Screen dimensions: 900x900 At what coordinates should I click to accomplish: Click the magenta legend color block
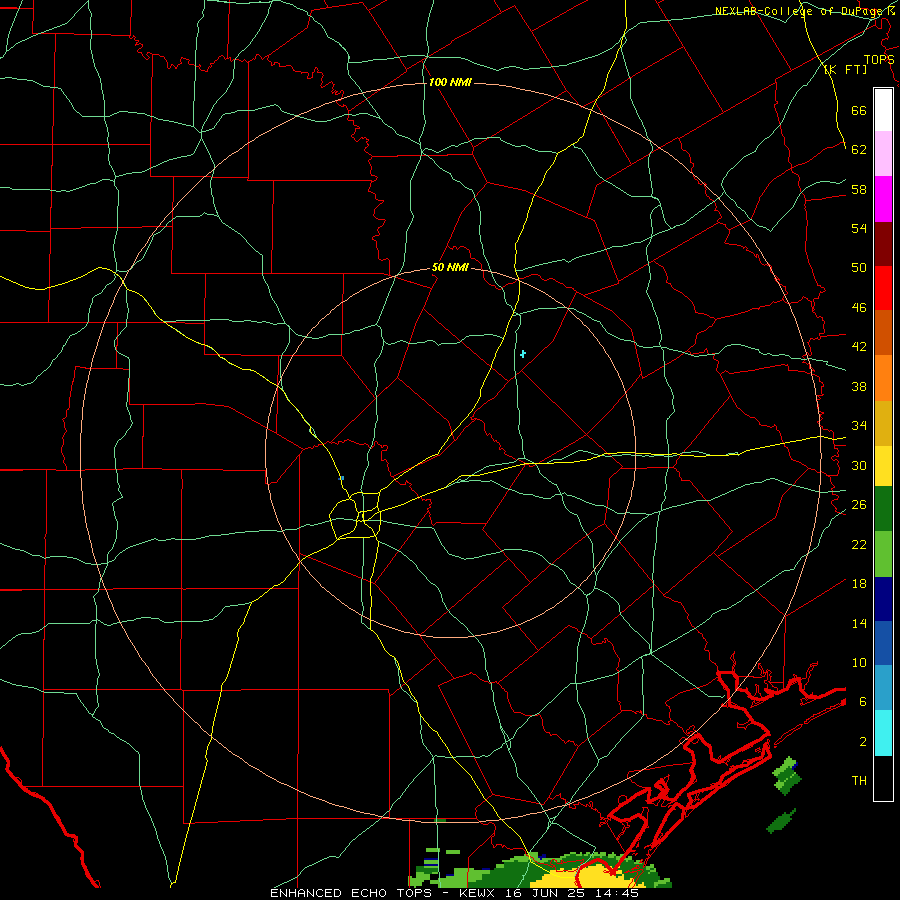pos(883,199)
